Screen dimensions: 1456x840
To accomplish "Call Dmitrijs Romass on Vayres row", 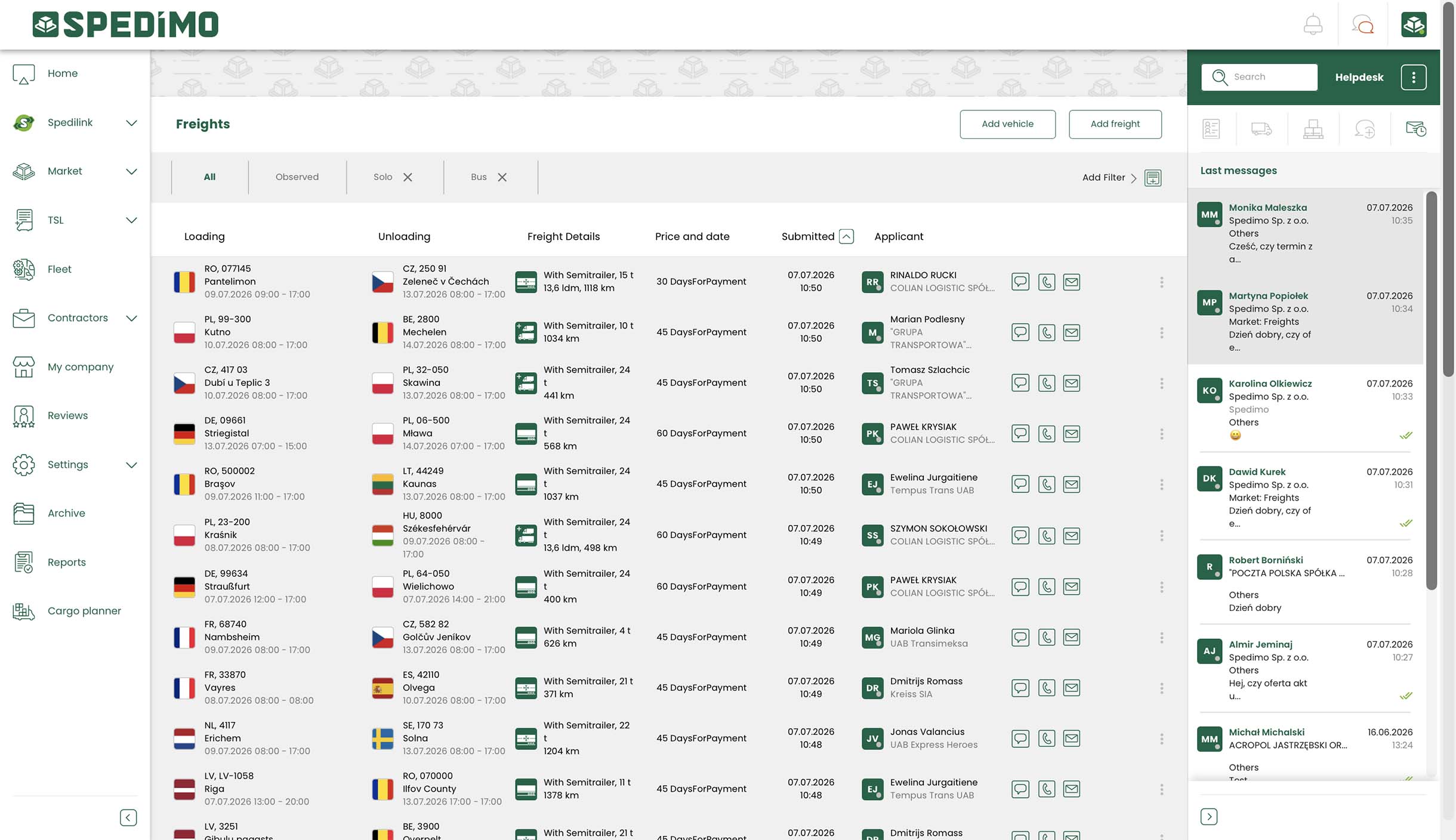I will click(x=1047, y=688).
